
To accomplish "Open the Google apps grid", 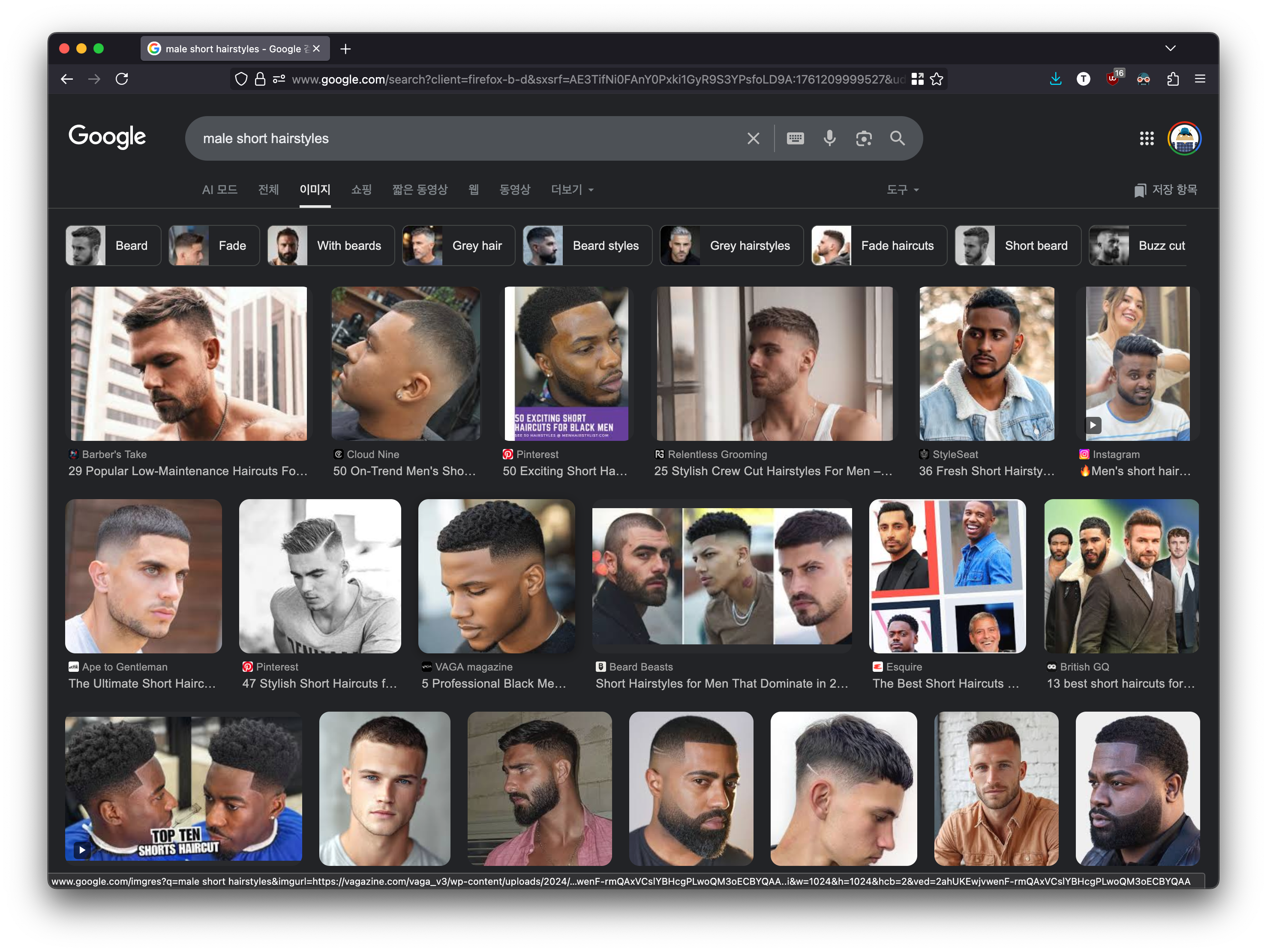I will coord(1146,138).
